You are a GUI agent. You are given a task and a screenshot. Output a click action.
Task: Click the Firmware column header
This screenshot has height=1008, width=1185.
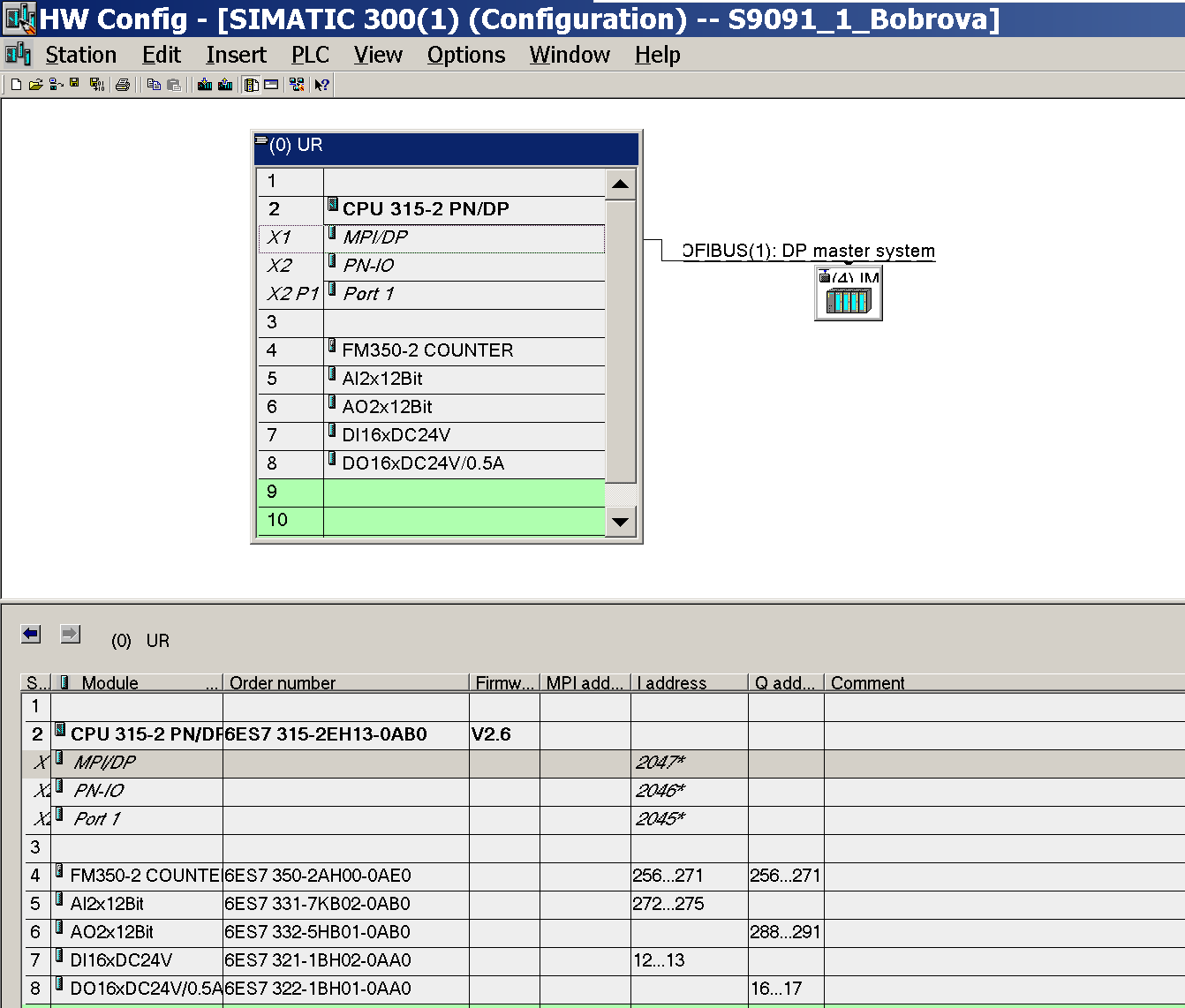504,682
